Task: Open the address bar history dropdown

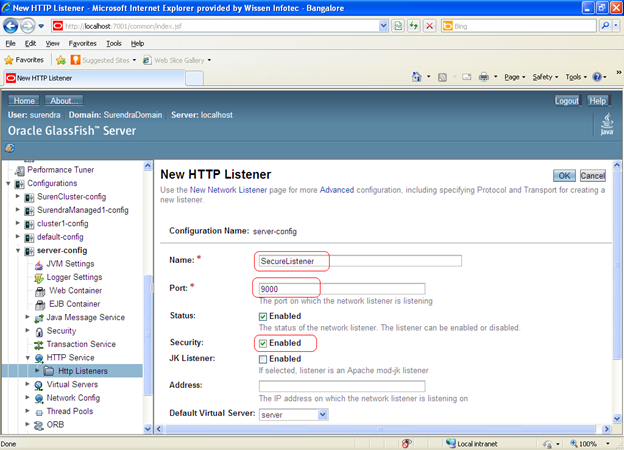Action: pyautogui.click(x=383, y=26)
